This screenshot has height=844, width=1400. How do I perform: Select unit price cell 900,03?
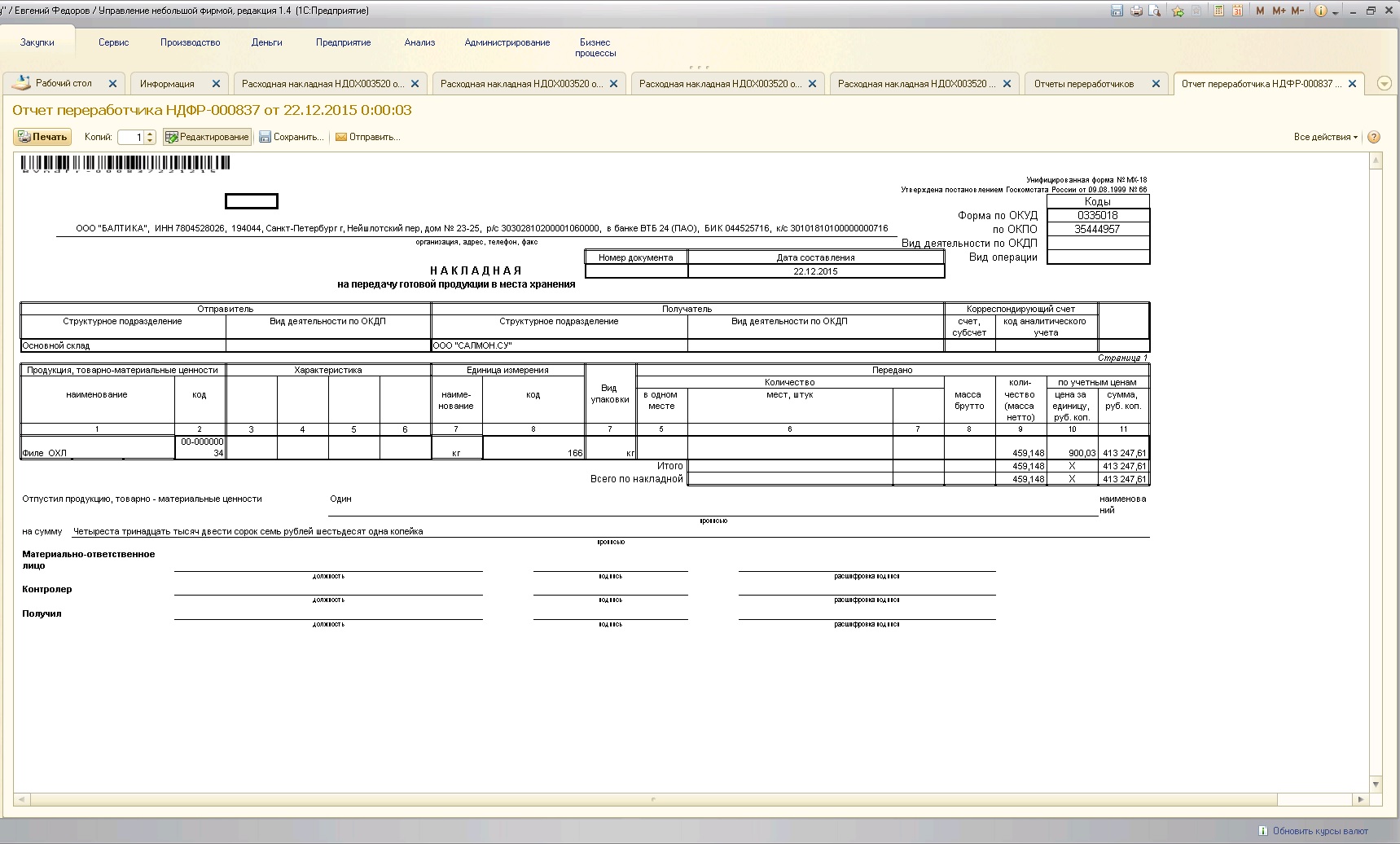coord(1072,447)
